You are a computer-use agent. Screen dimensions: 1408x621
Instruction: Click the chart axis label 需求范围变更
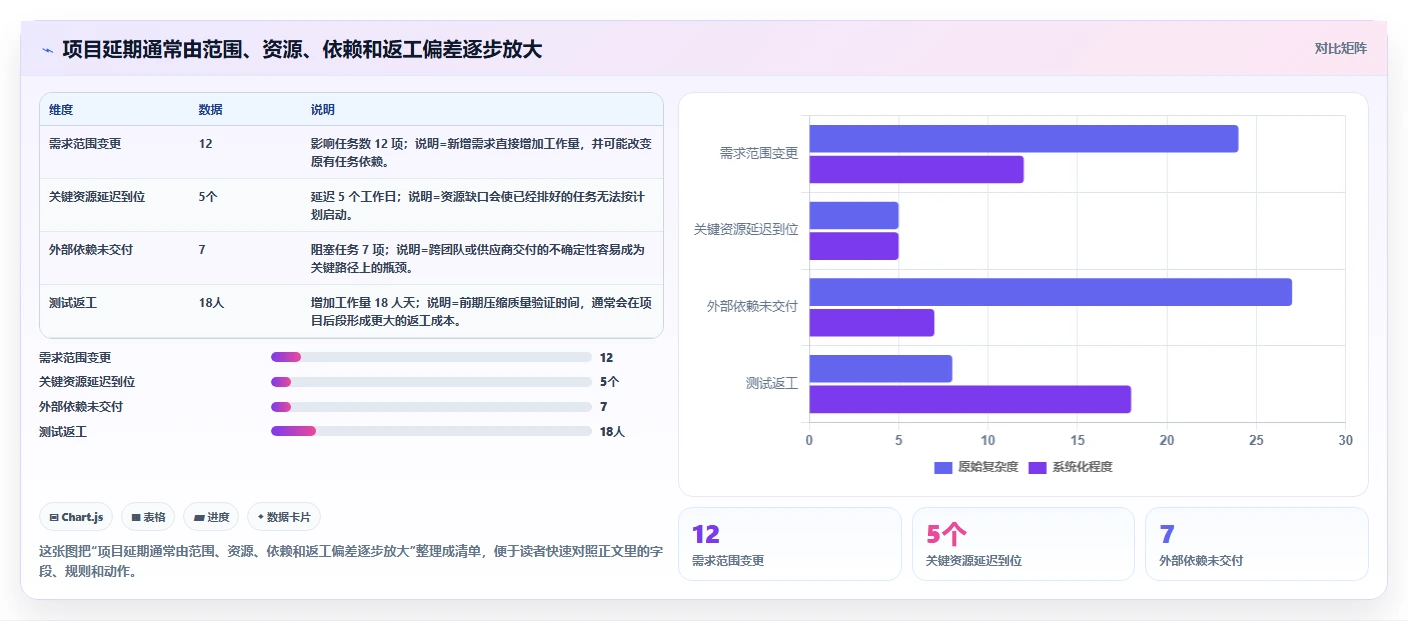pyautogui.click(x=759, y=153)
